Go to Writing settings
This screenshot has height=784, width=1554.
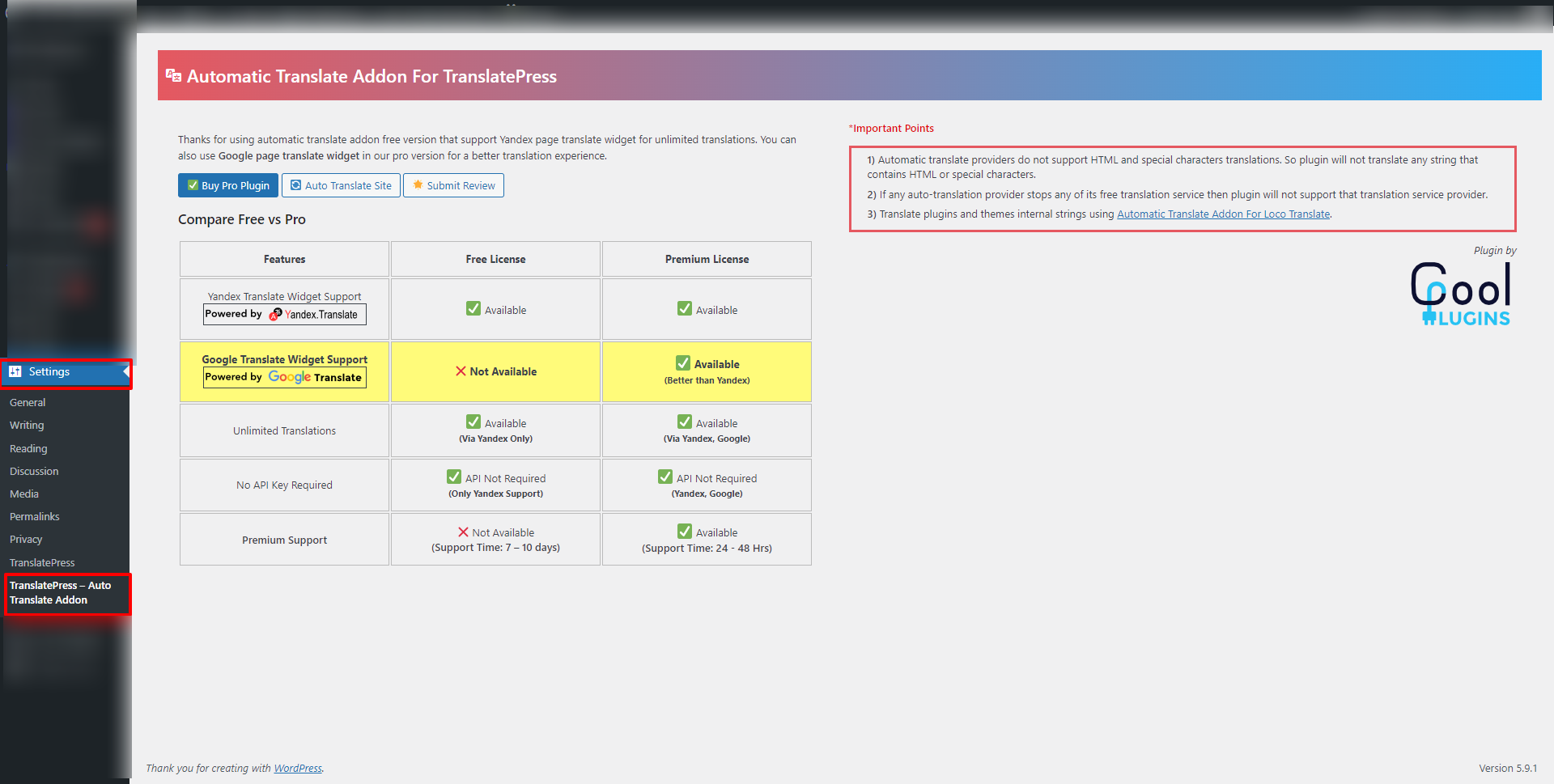(x=27, y=426)
